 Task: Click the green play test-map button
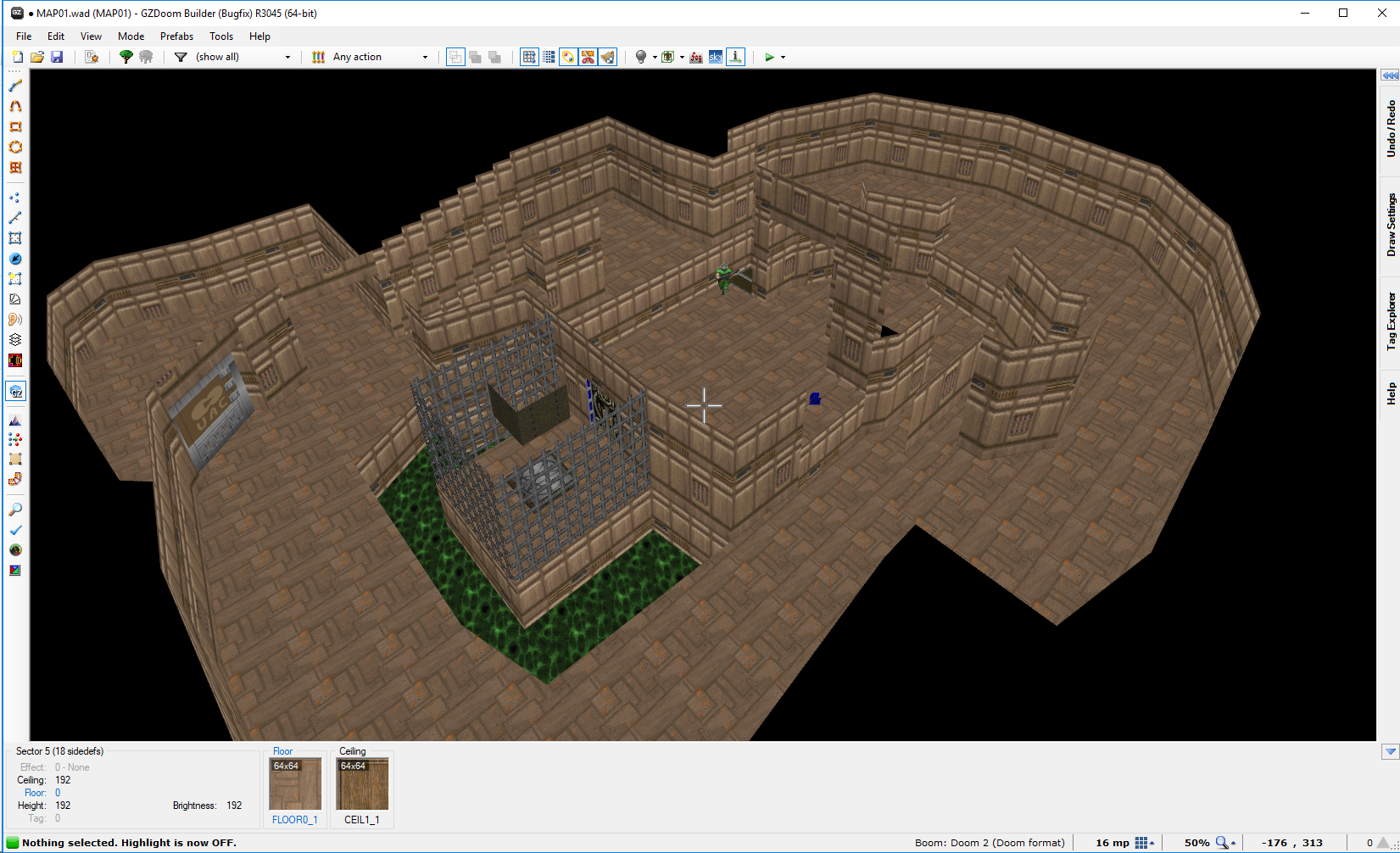pyautogui.click(x=769, y=57)
